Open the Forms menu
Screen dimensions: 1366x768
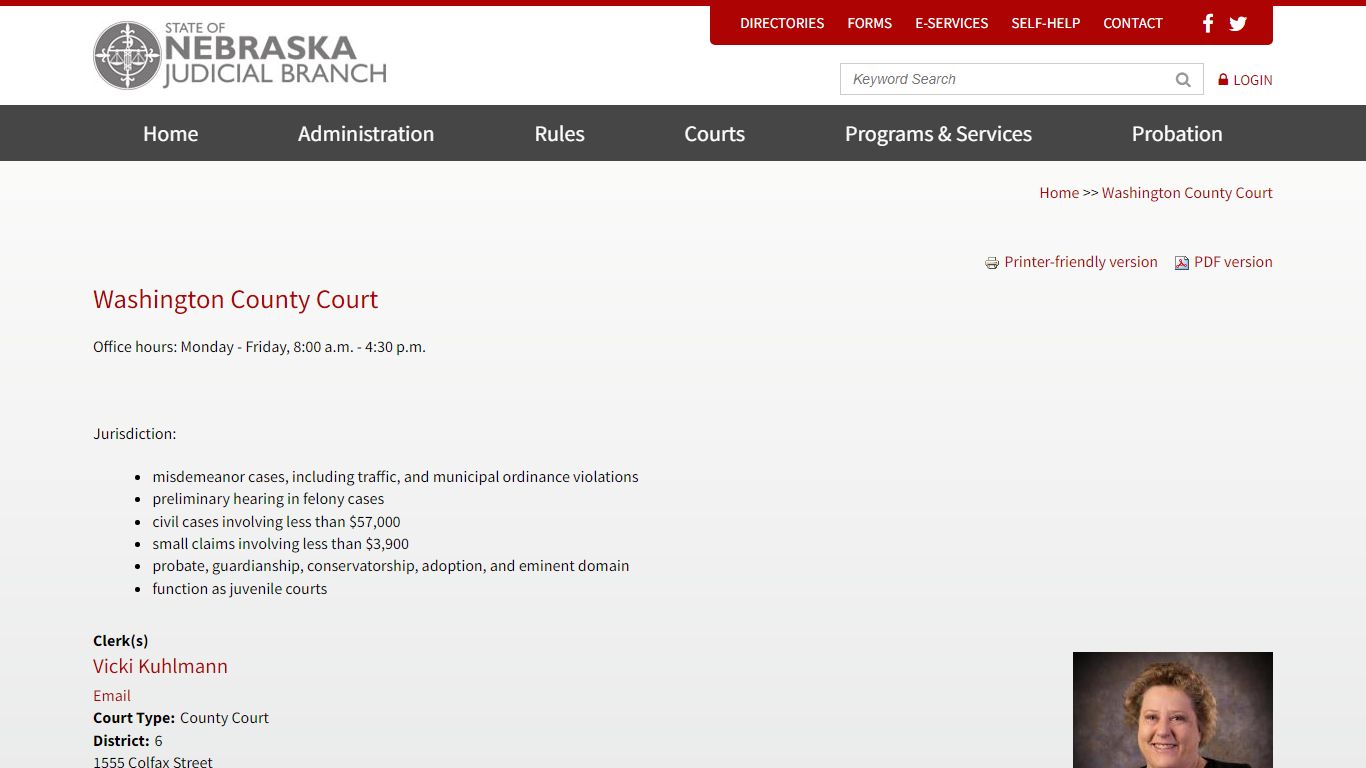pyautogui.click(x=870, y=23)
